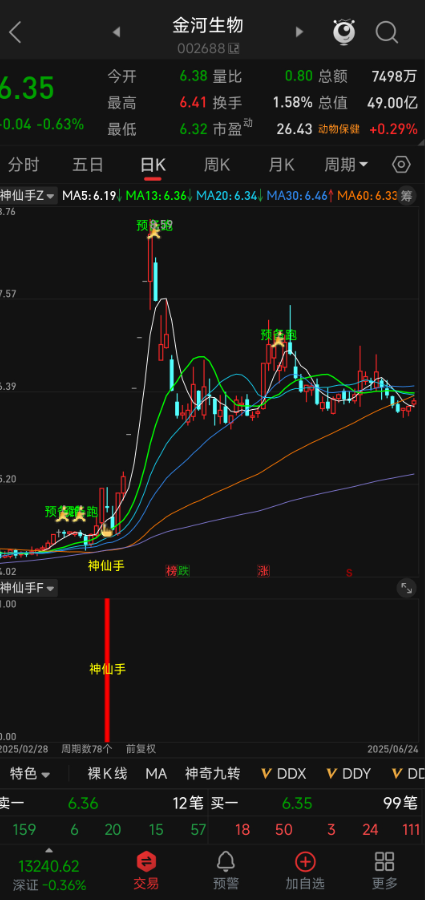Tap the L2 level badge beside the stock code

click(233, 49)
